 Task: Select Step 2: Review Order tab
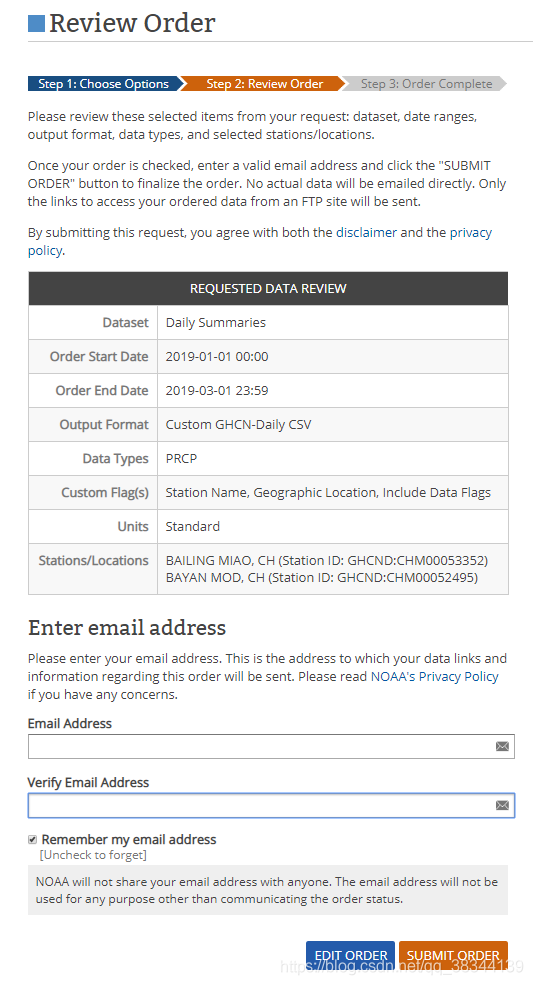coord(265,84)
